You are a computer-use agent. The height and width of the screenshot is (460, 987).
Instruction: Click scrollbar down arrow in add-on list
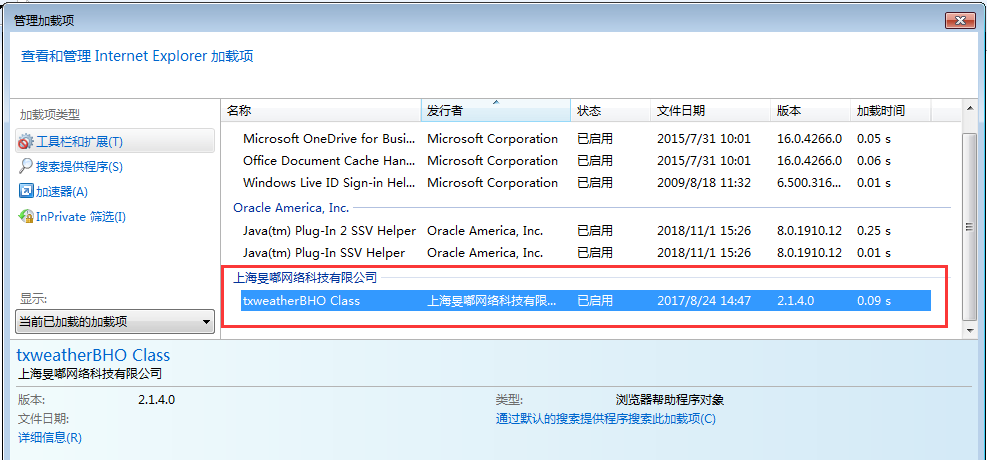point(968,329)
